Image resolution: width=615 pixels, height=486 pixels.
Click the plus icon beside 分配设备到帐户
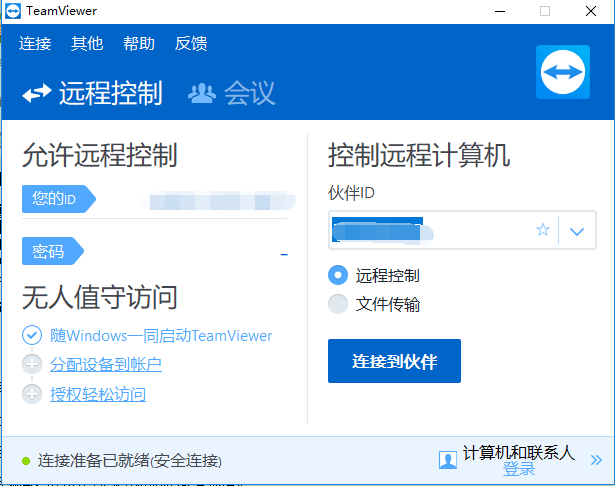click(32, 365)
